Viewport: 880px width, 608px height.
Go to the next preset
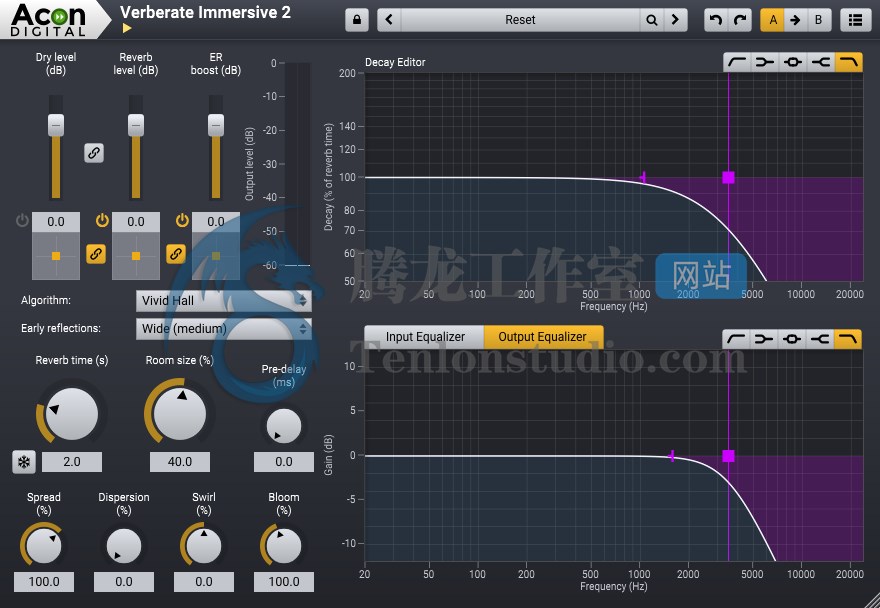pos(676,20)
